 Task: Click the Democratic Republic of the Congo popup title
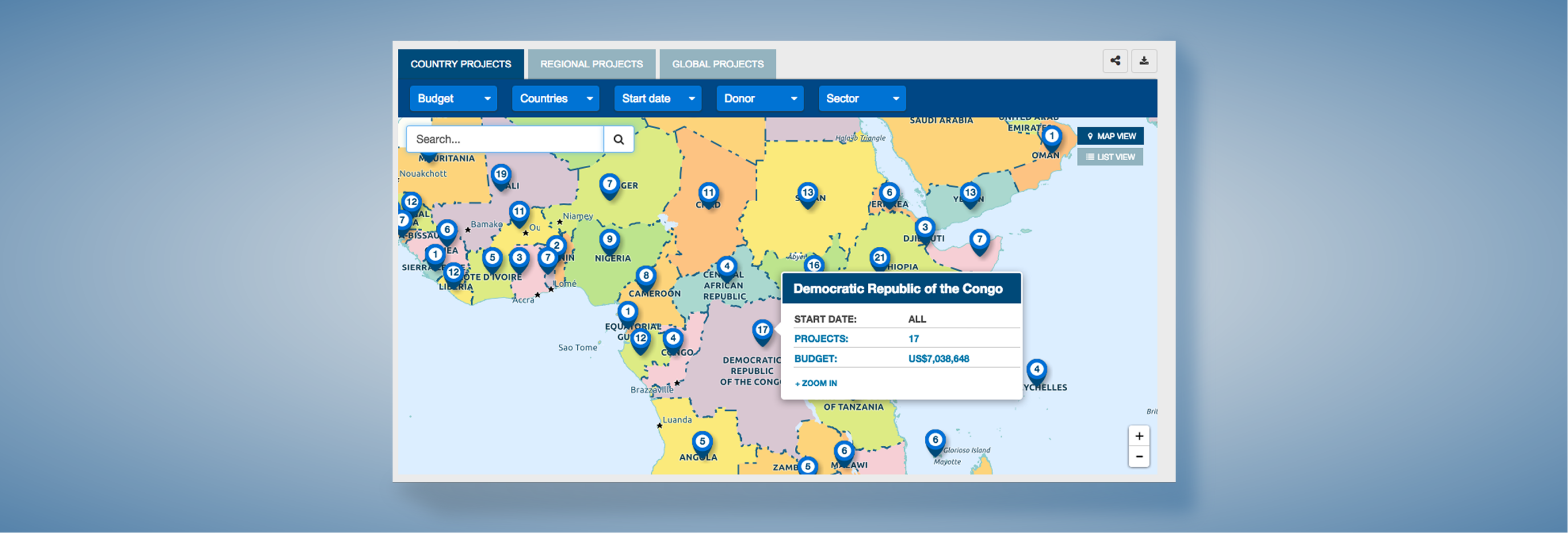(x=898, y=289)
